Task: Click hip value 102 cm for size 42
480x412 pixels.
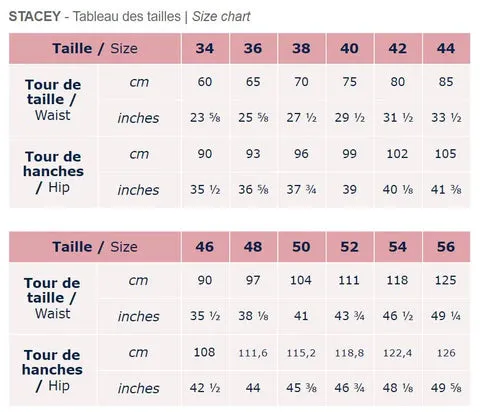Action: (x=398, y=154)
